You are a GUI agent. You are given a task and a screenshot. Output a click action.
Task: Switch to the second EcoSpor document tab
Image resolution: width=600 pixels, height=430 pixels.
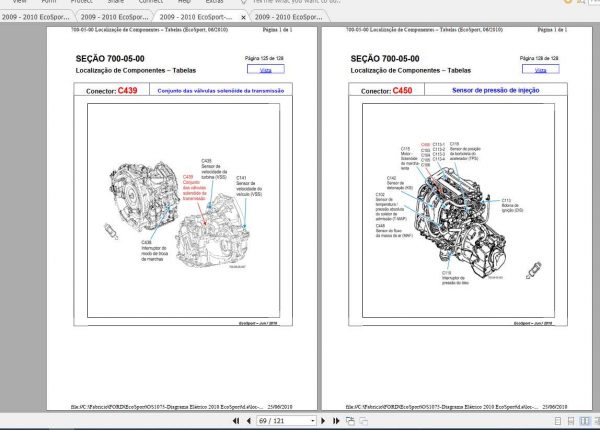point(114,17)
